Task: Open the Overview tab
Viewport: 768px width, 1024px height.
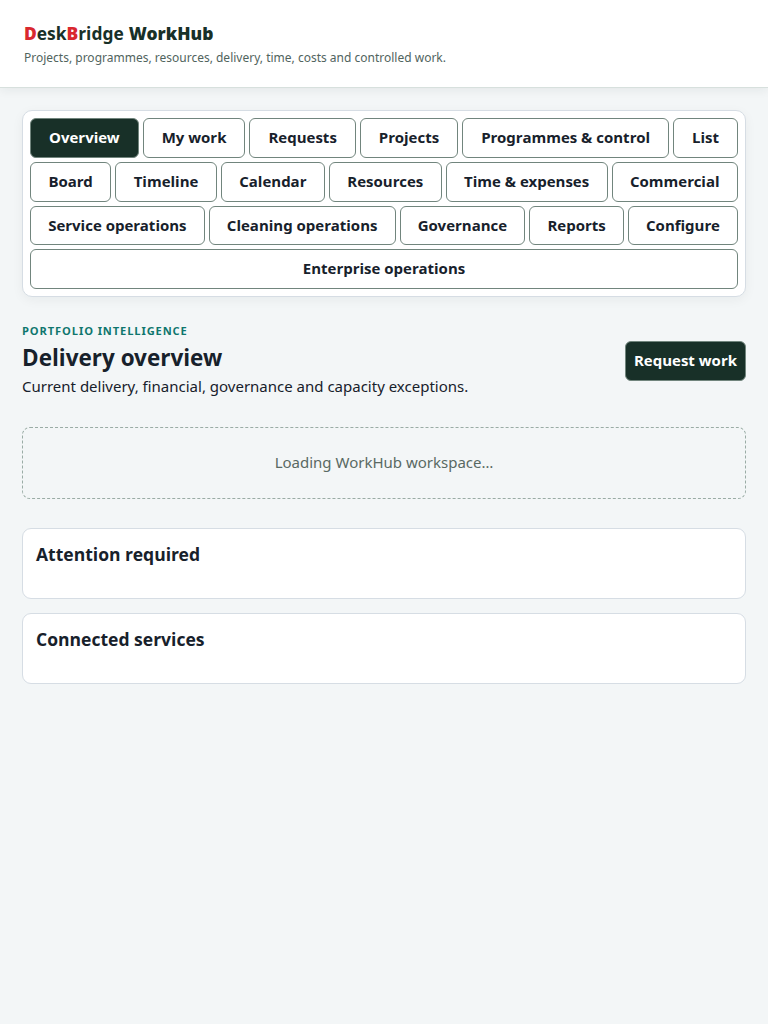Action: coord(84,138)
